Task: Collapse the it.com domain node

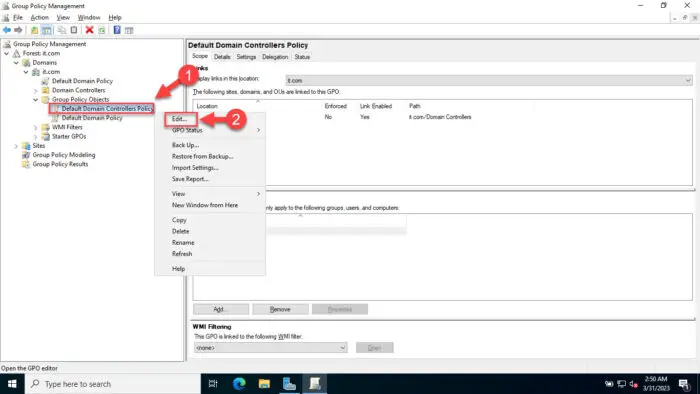Action: 26,72
